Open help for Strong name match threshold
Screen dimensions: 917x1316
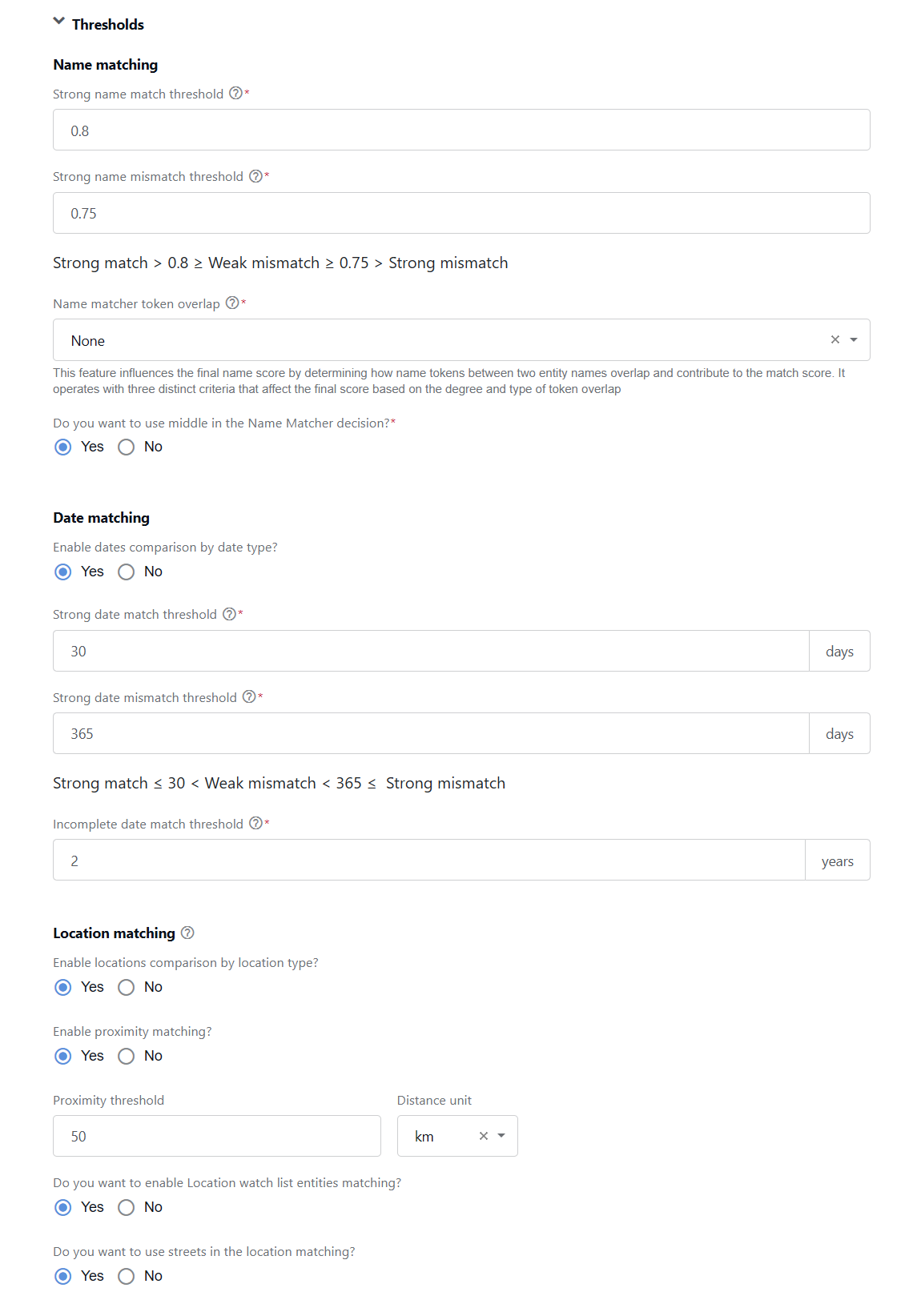[235, 93]
